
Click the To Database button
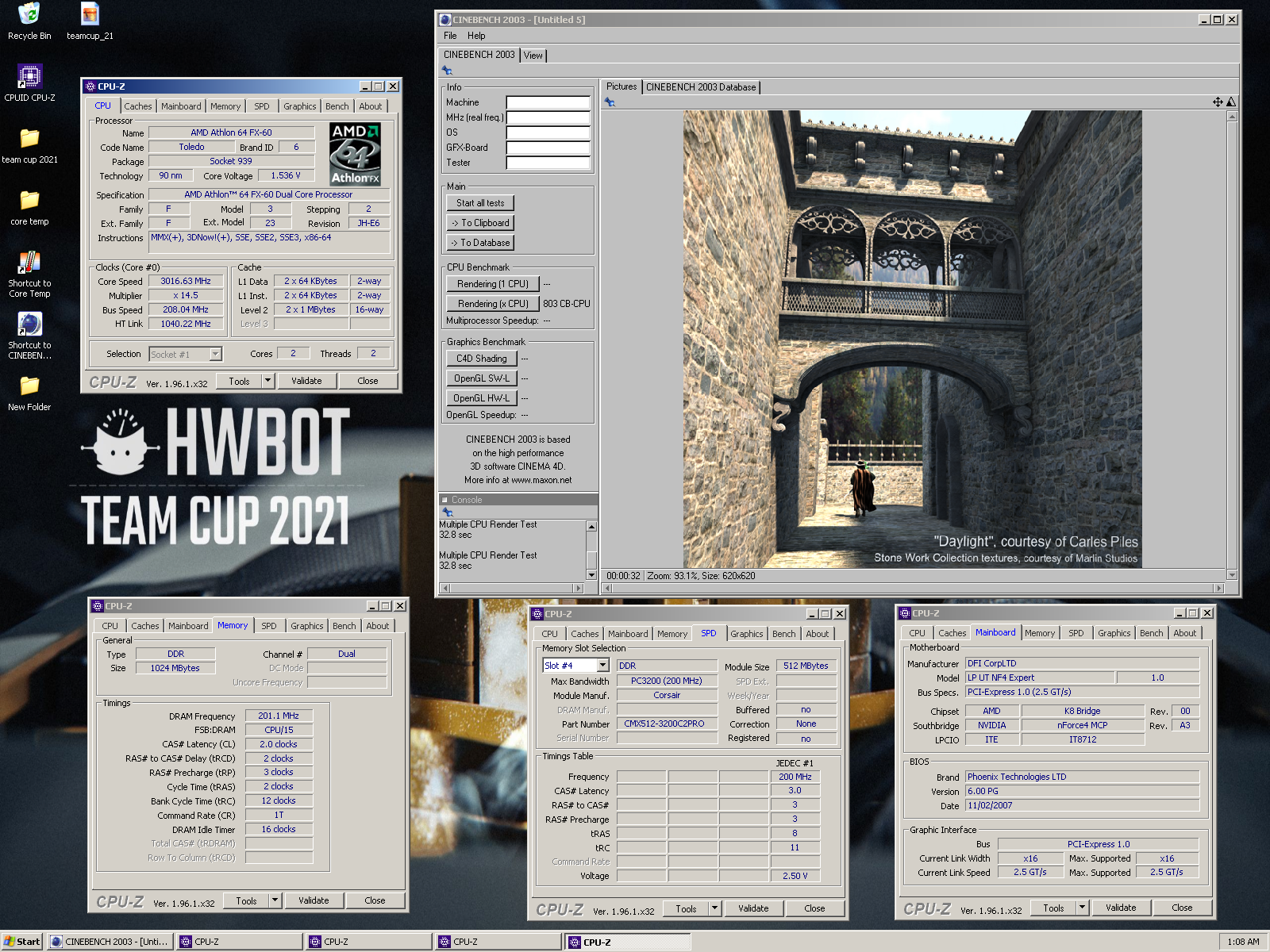click(480, 243)
